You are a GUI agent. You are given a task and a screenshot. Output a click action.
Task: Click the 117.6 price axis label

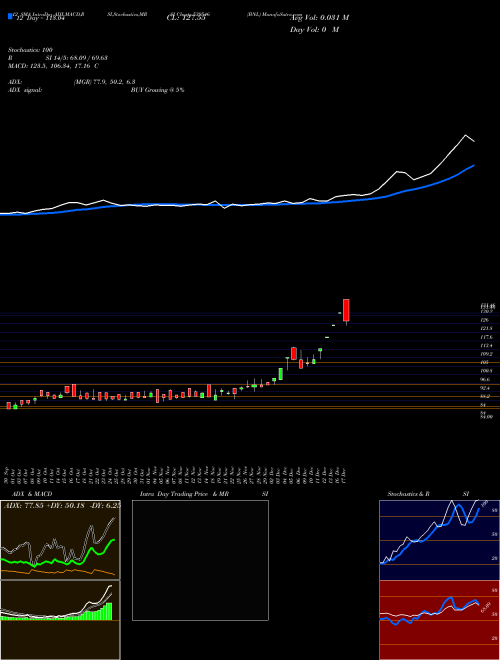(487, 338)
